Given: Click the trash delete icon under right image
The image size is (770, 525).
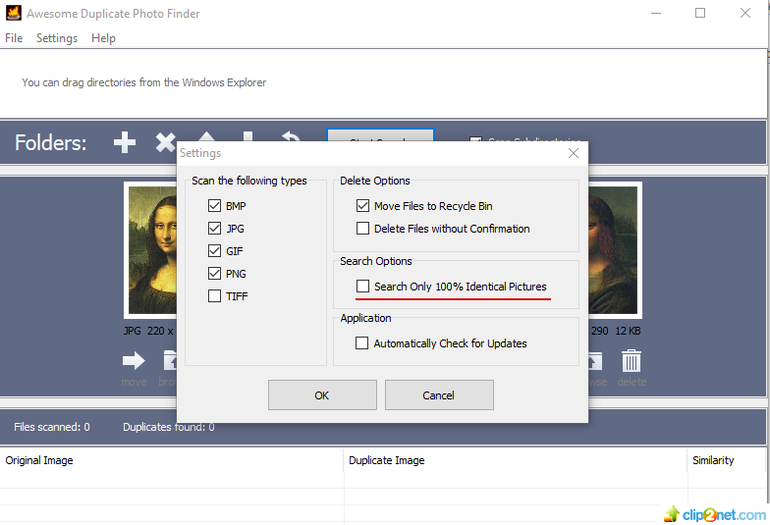Looking at the screenshot, I should coord(631,361).
